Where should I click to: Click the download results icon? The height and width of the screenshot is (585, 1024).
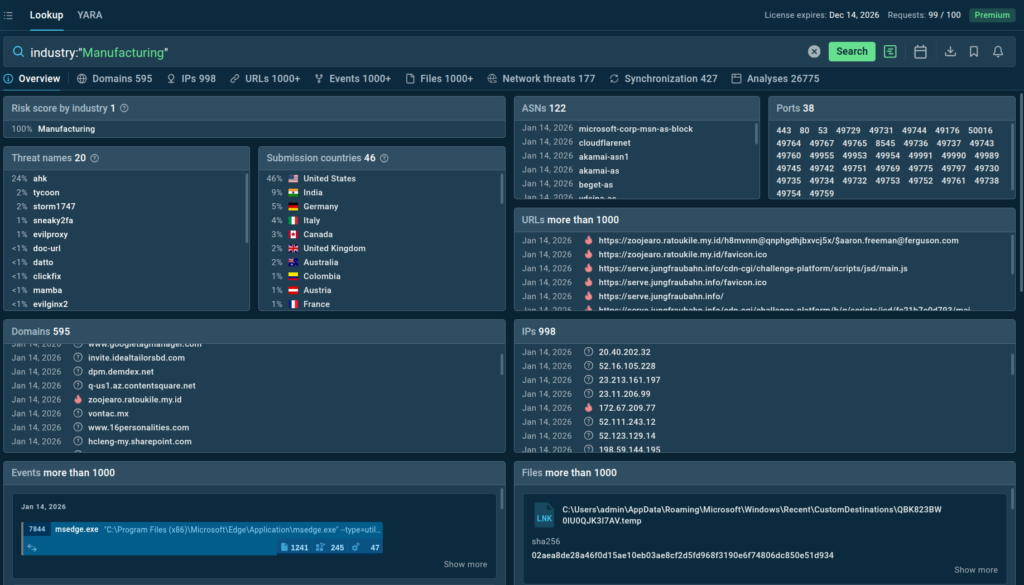(x=950, y=51)
